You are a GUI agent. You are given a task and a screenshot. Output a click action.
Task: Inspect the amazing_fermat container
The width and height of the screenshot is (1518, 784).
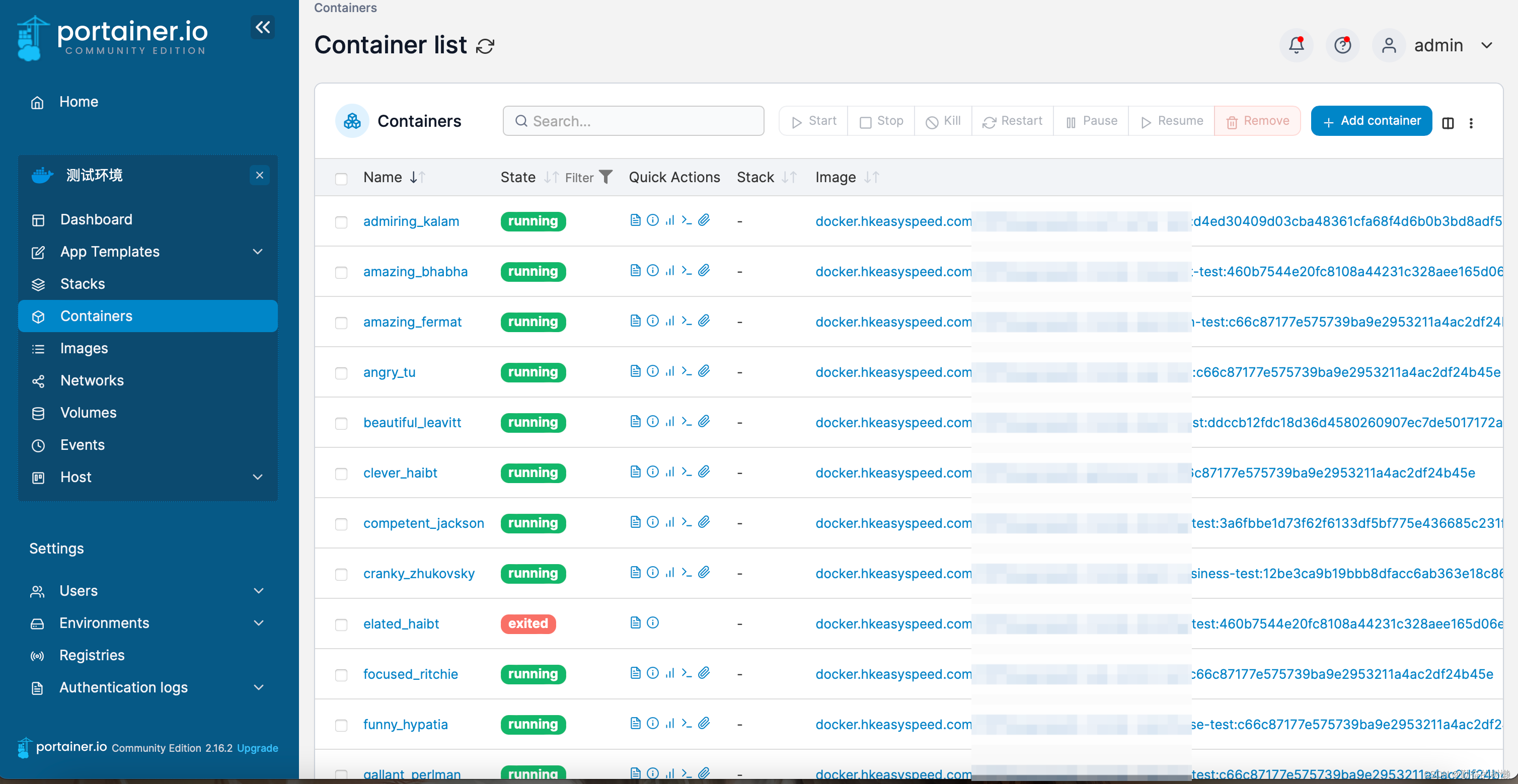pyautogui.click(x=653, y=321)
